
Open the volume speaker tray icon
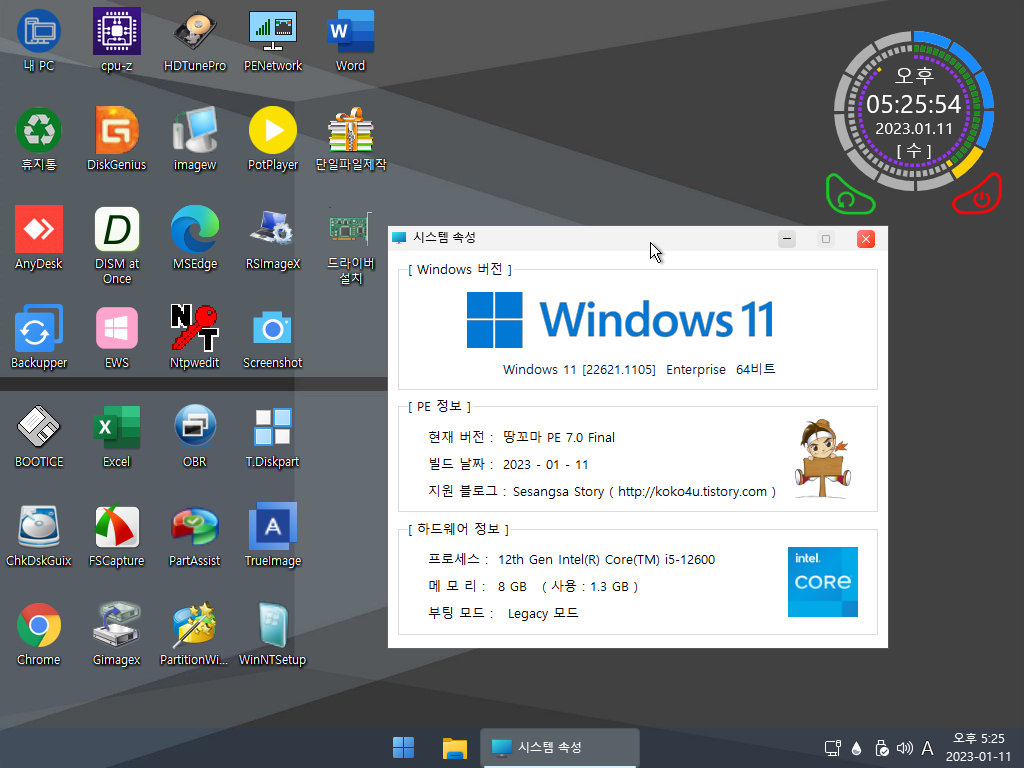[x=904, y=748]
